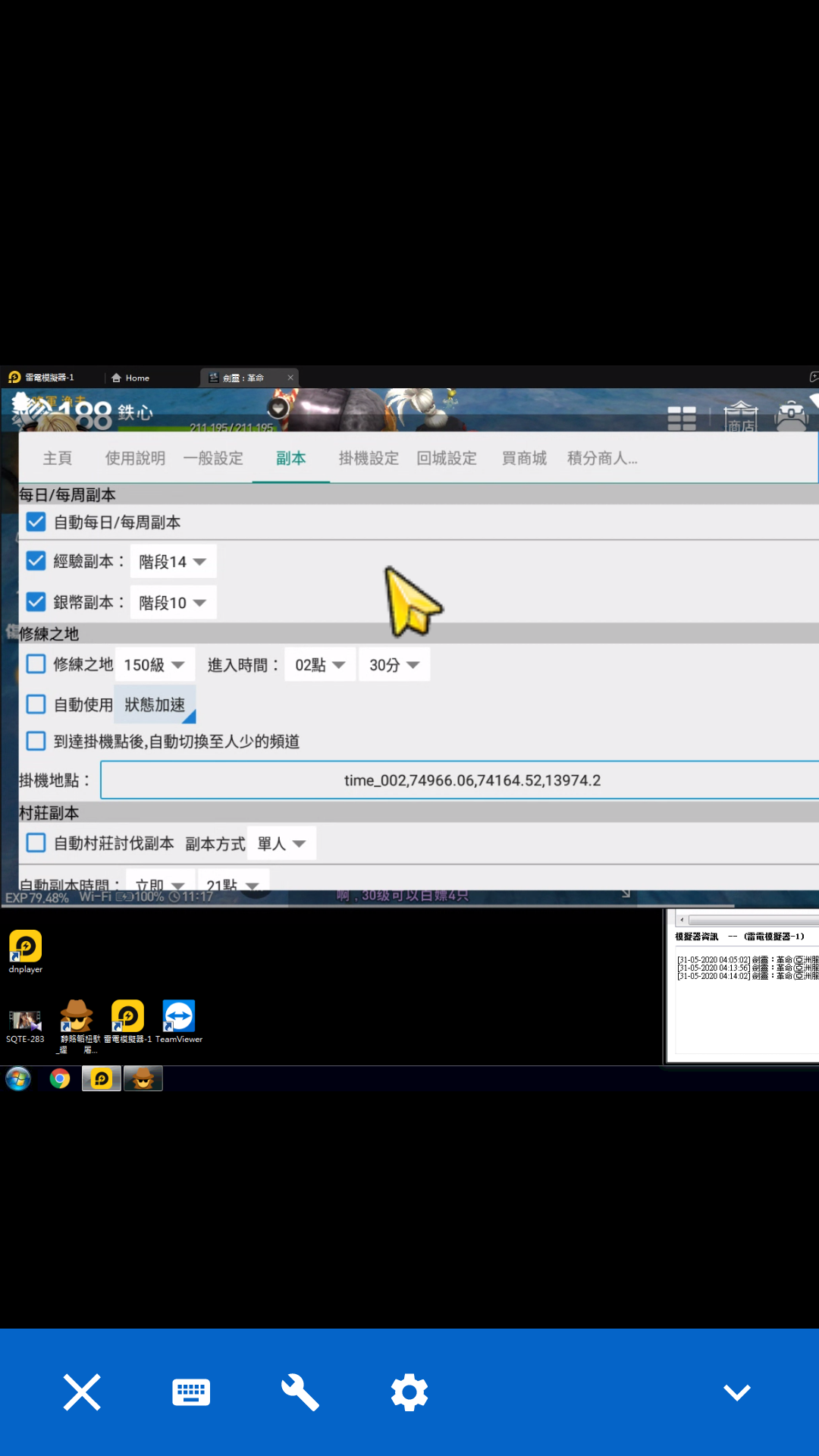This screenshot has height=1456, width=819.
Task: Enable 自動村莊討伐副本 checkbox
Action: (36, 843)
